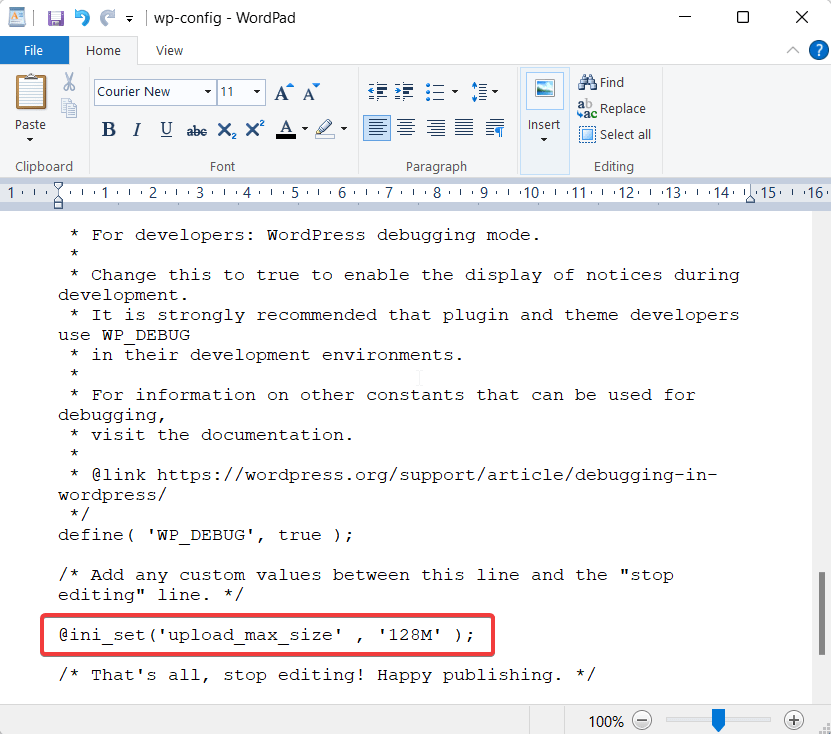Toggle strikethrough formatting
Screen dimensions: 831x734
(196, 130)
